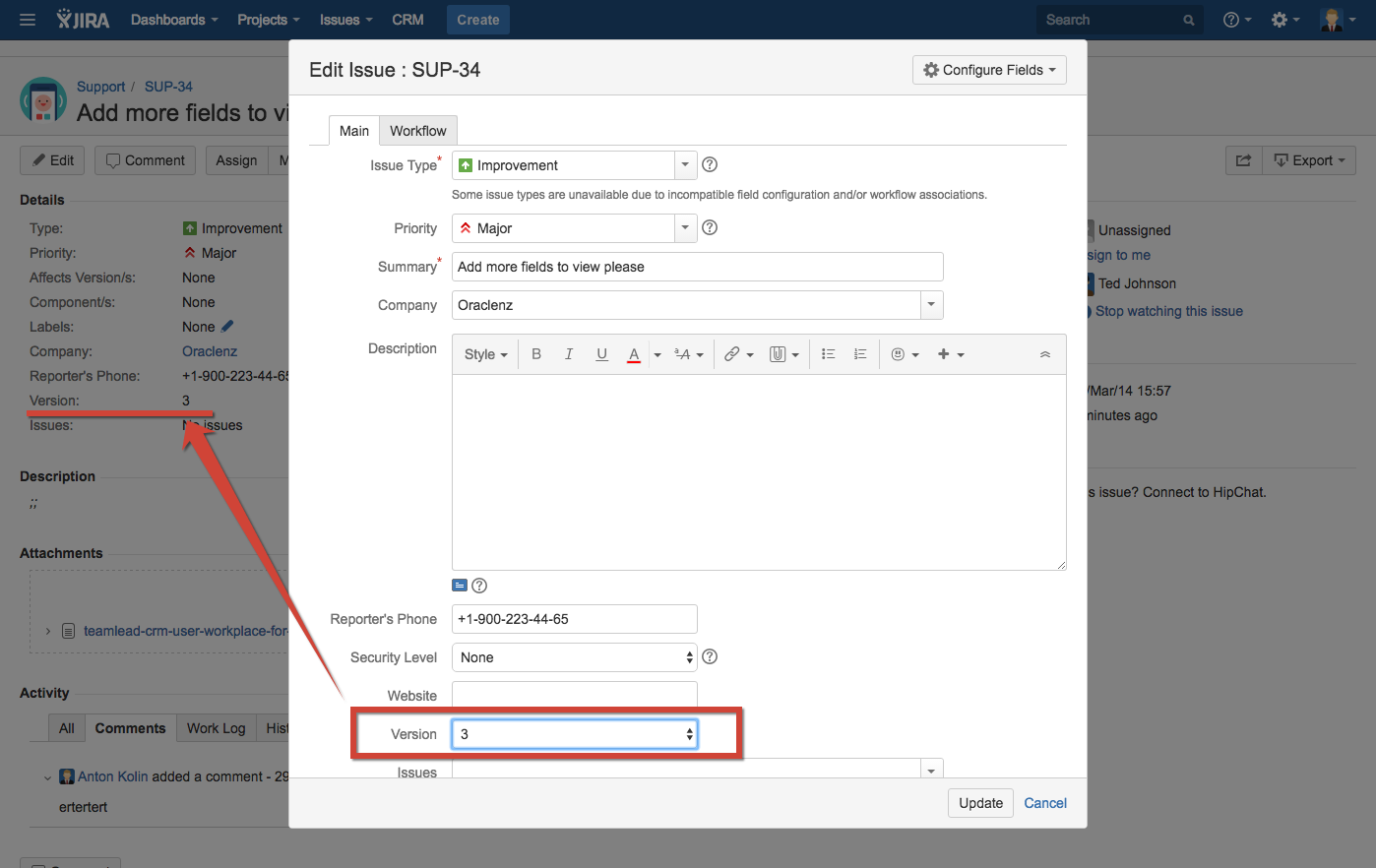1376x868 pixels.
Task: Collapse the description editor toolbar
Action: pos(1045,354)
